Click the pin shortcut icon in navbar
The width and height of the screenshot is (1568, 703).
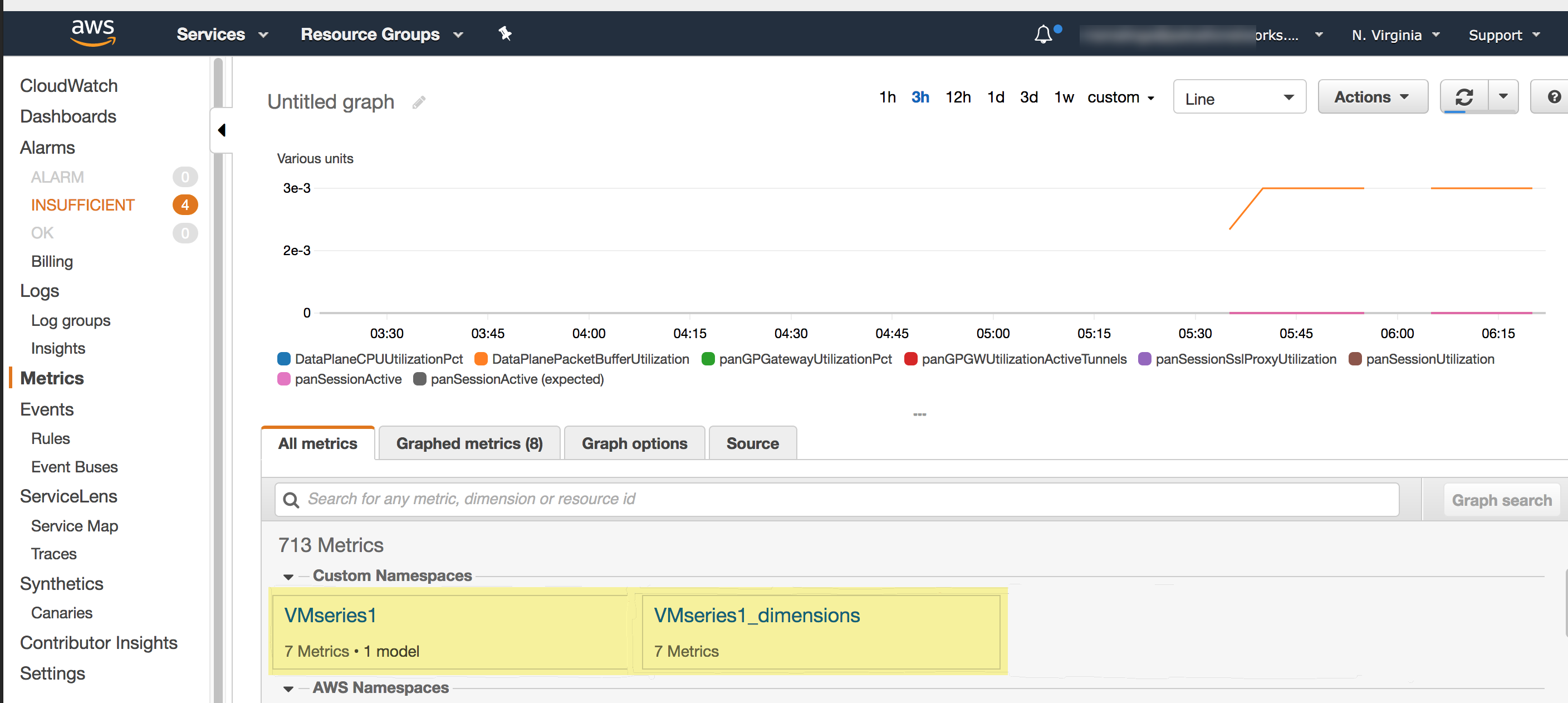click(x=504, y=33)
